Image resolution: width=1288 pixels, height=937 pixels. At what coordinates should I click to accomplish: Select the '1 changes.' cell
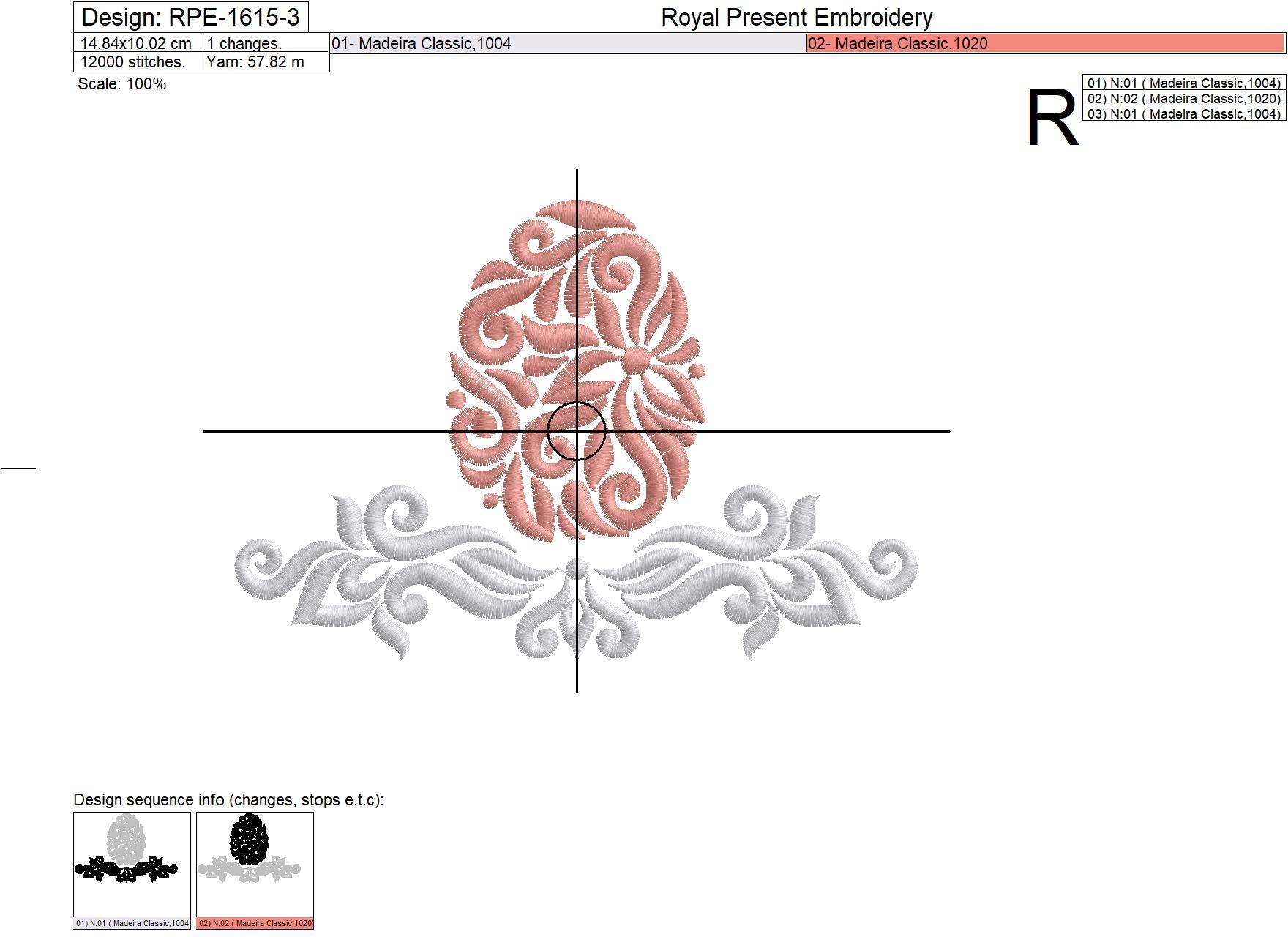265,43
